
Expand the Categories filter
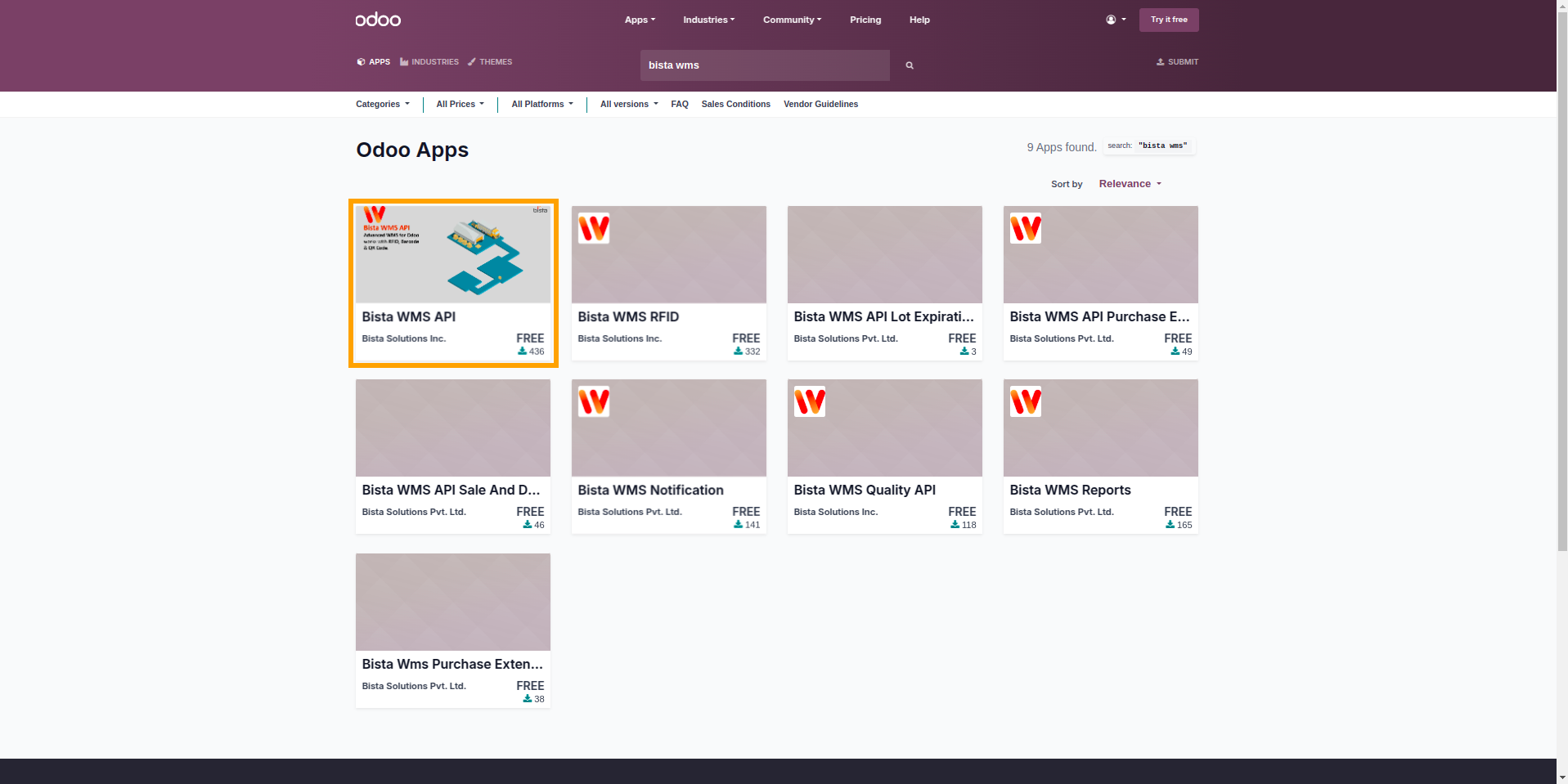pos(383,104)
